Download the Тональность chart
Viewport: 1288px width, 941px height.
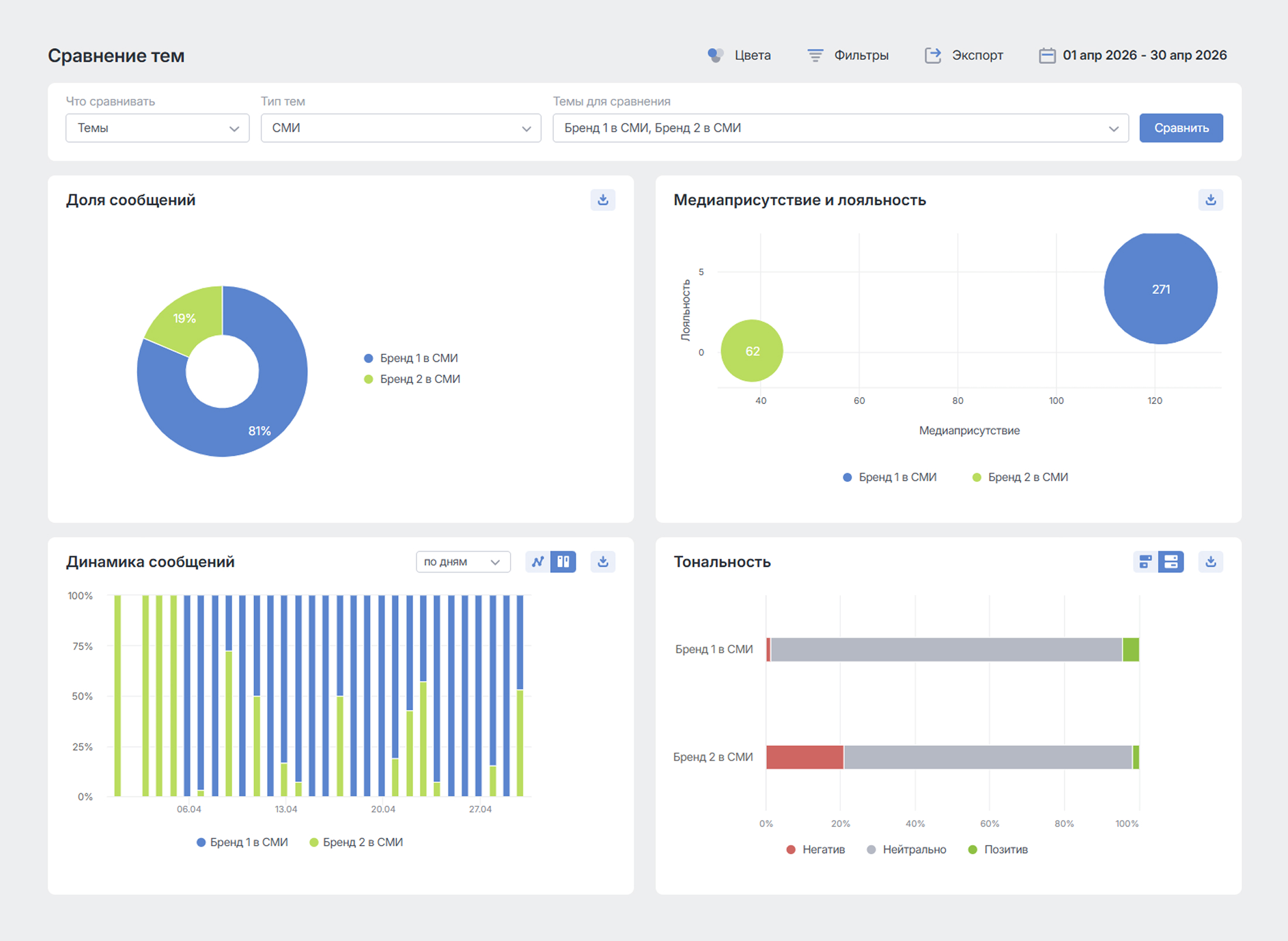tap(1210, 562)
